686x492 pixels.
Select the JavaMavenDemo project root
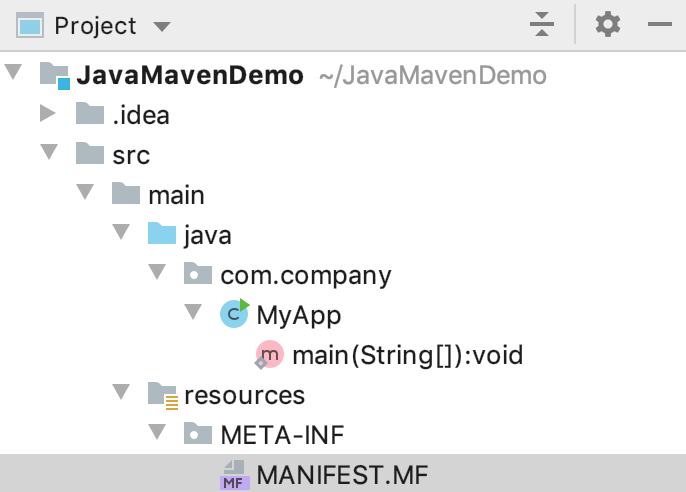tap(190, 75)
